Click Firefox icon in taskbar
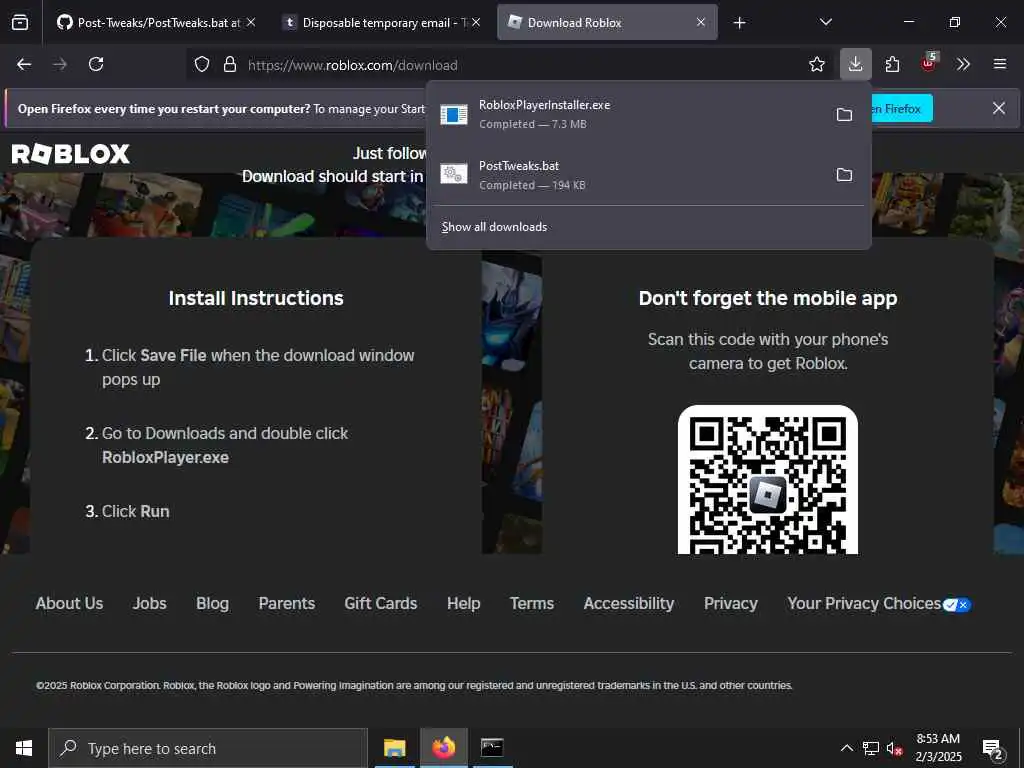The image size is (1024, 768). (443, 748)
